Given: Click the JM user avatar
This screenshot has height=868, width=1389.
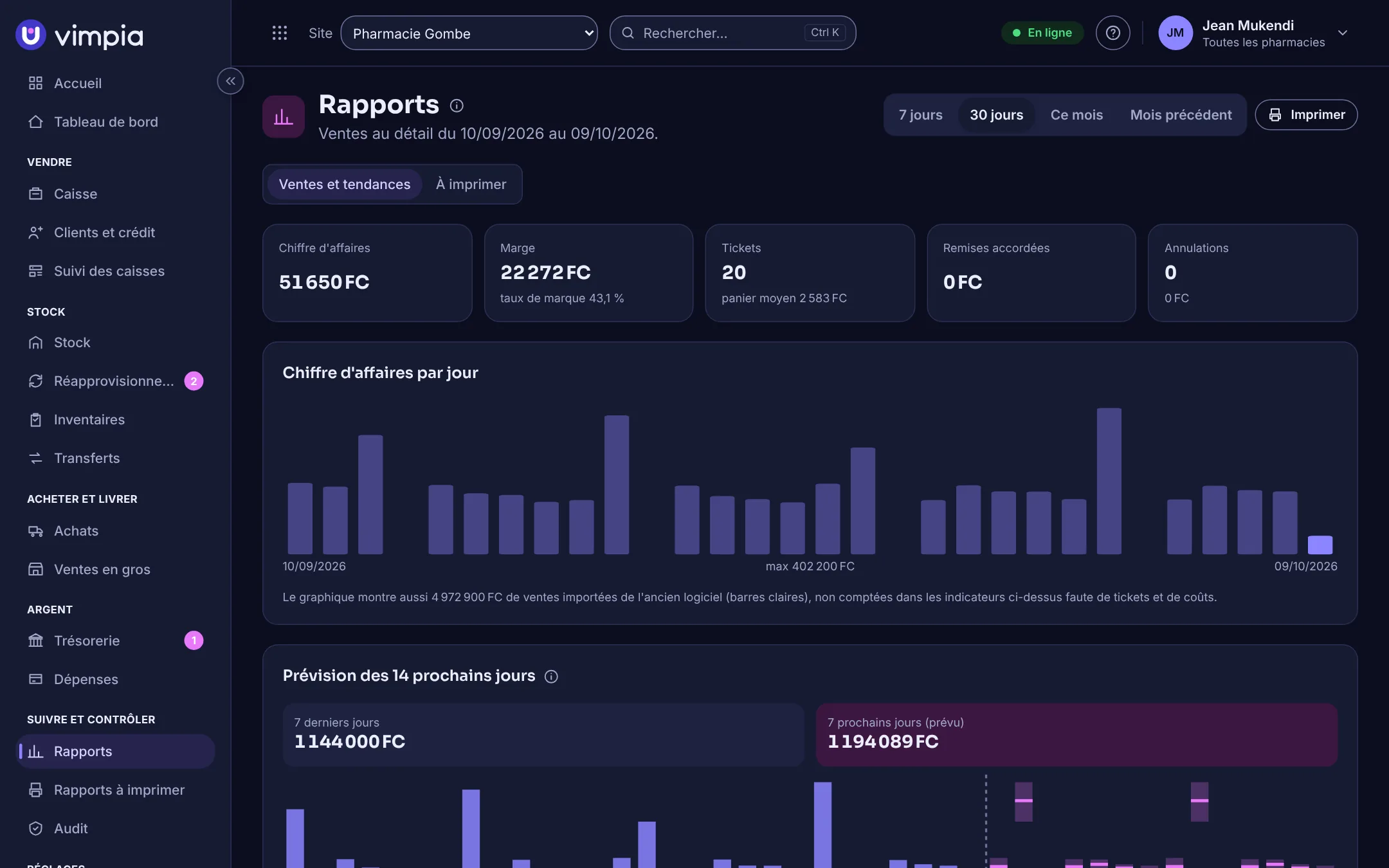Looking at the screenshot, I should pos(1175,33).
